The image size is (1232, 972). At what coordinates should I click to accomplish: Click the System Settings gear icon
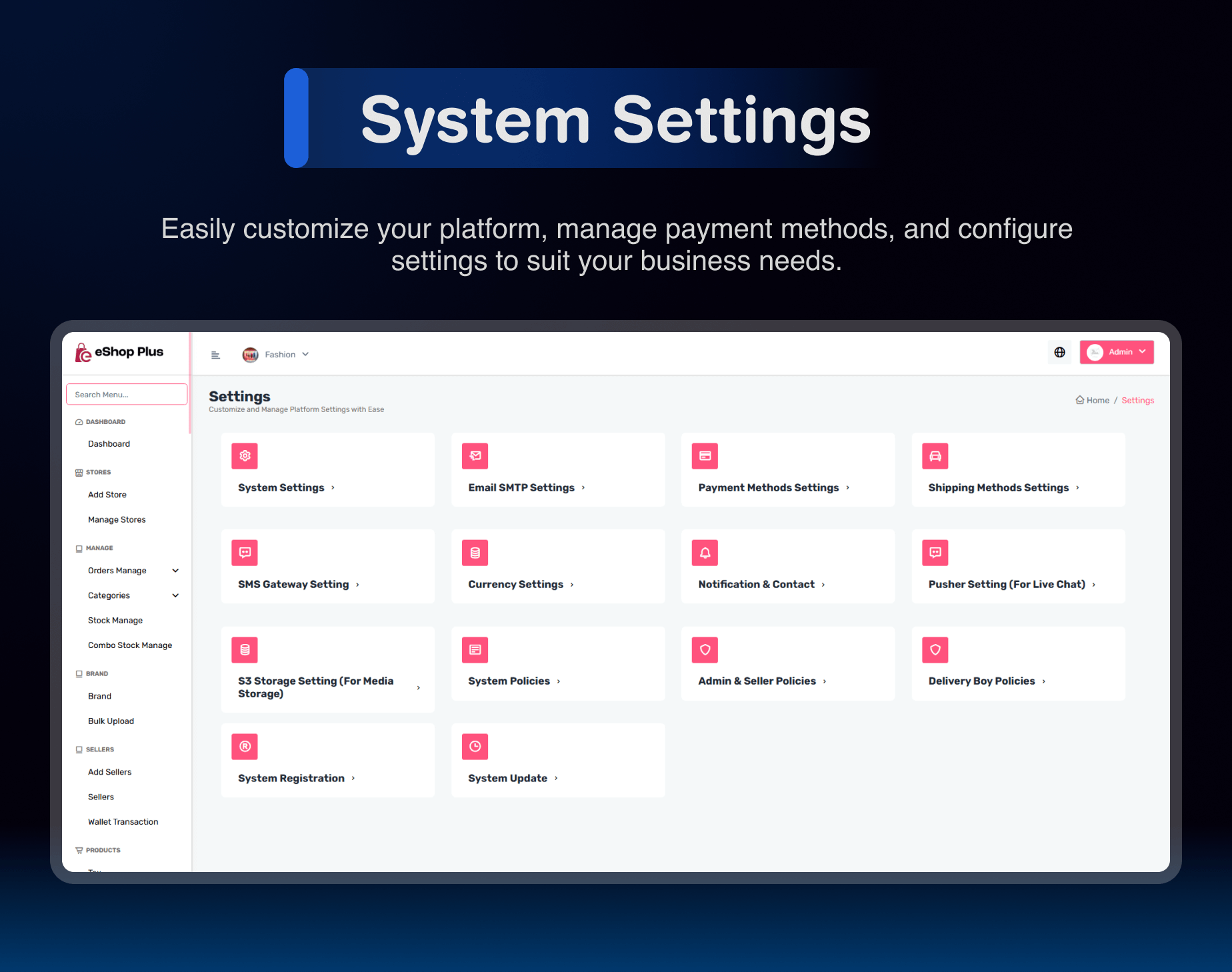coord(245,456)
